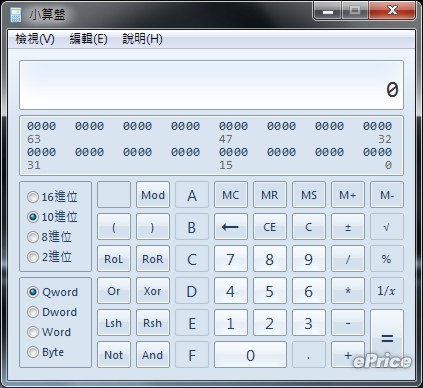
Task: Click the RoR rotate right button
Action: [153, 259]
